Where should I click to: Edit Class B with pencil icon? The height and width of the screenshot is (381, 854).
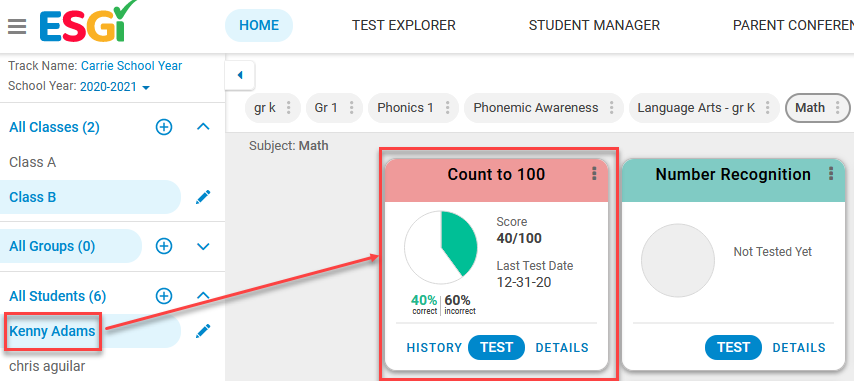(203, 197)
